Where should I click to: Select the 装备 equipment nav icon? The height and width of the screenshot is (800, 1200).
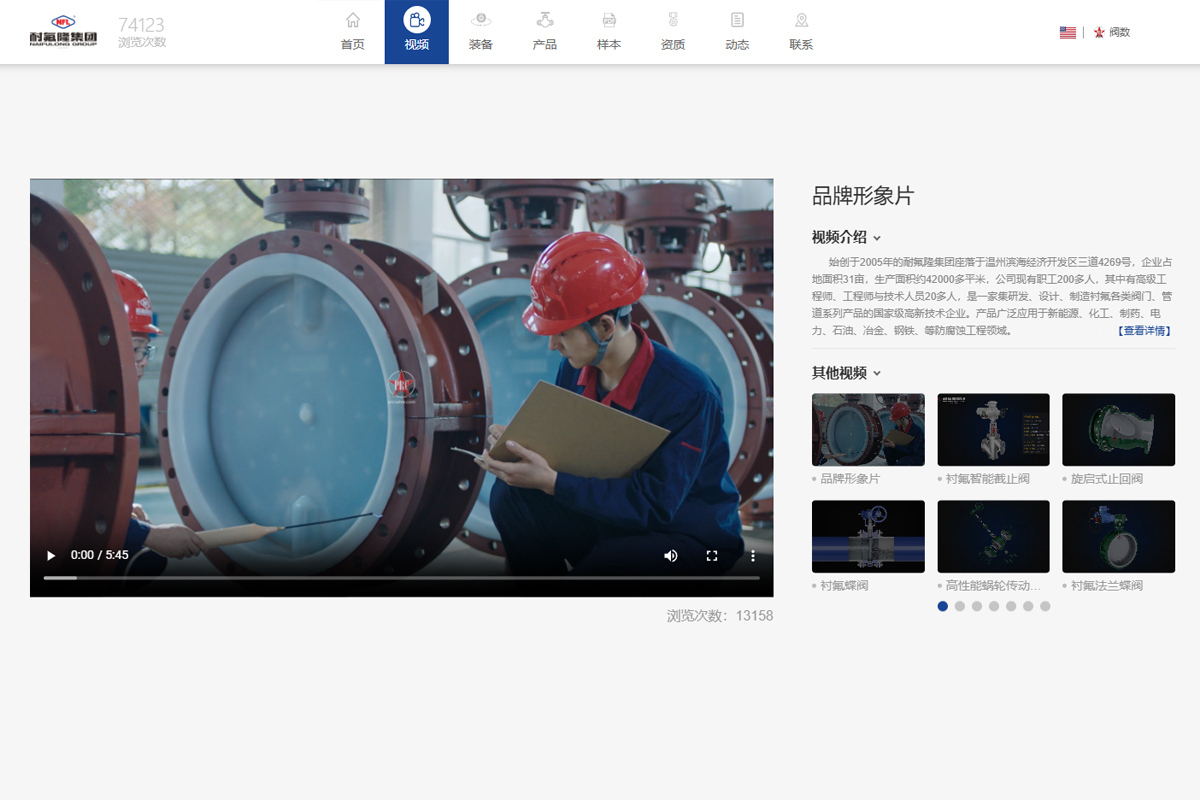pos(480,21)
